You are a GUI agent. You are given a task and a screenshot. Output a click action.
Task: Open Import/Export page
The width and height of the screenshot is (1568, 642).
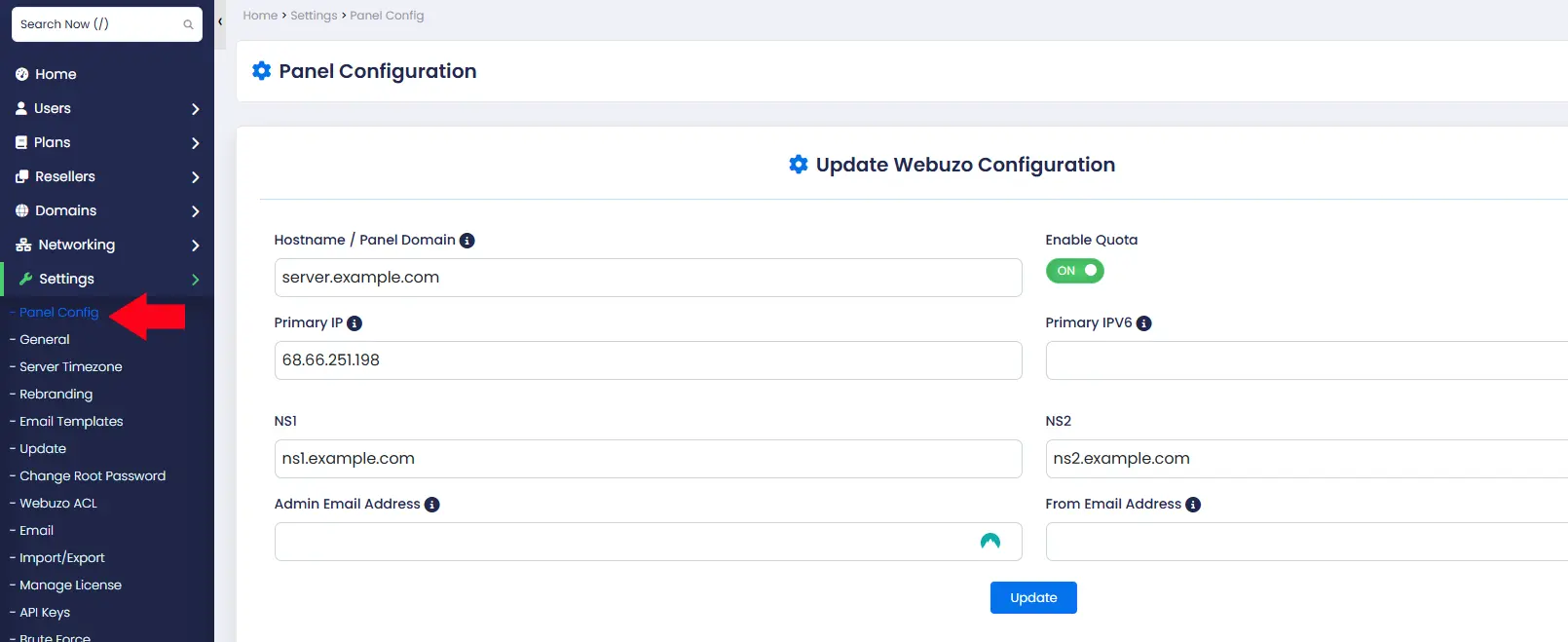[62, 558]
